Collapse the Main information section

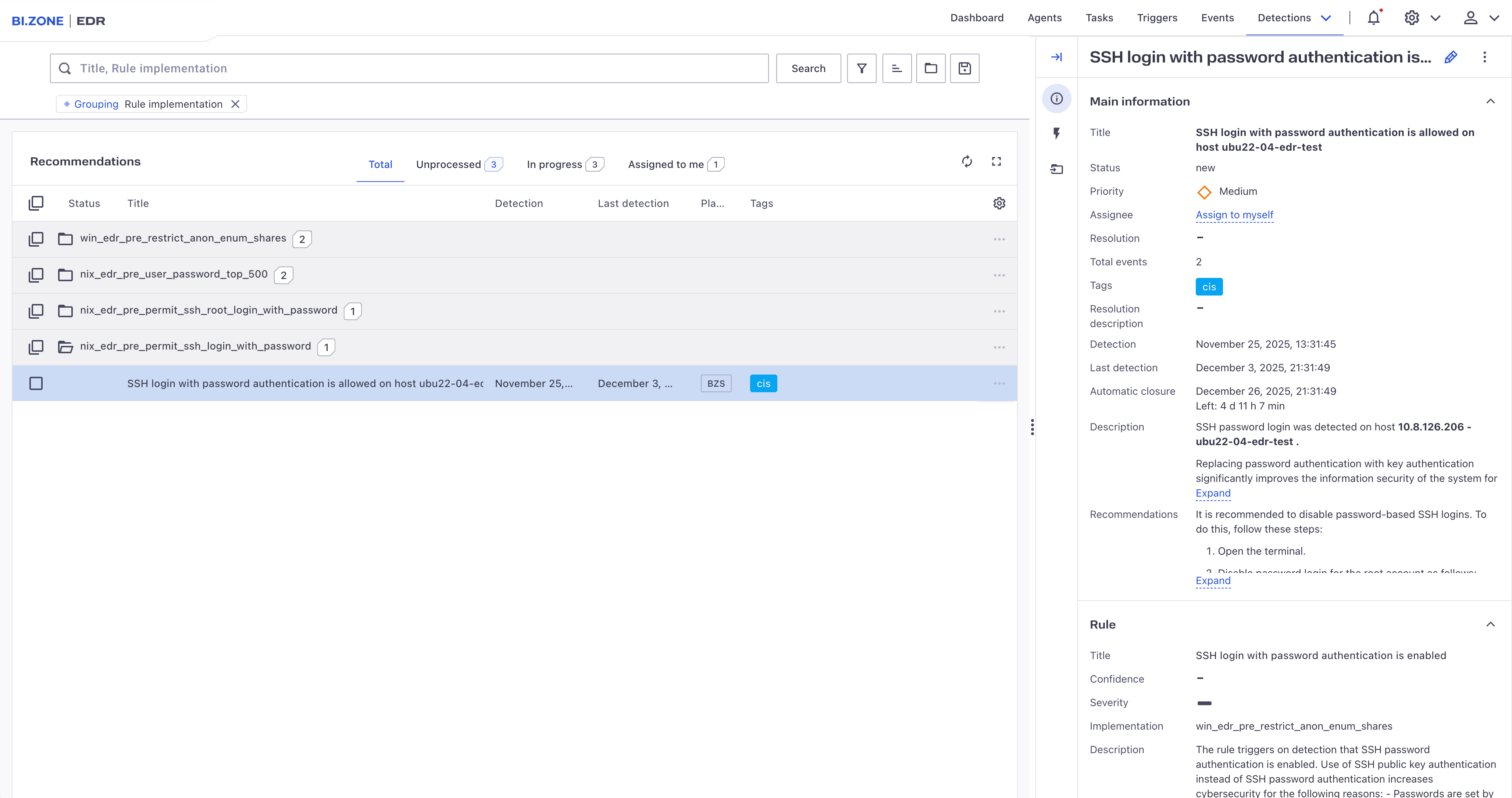click(x=1490, y=101)
